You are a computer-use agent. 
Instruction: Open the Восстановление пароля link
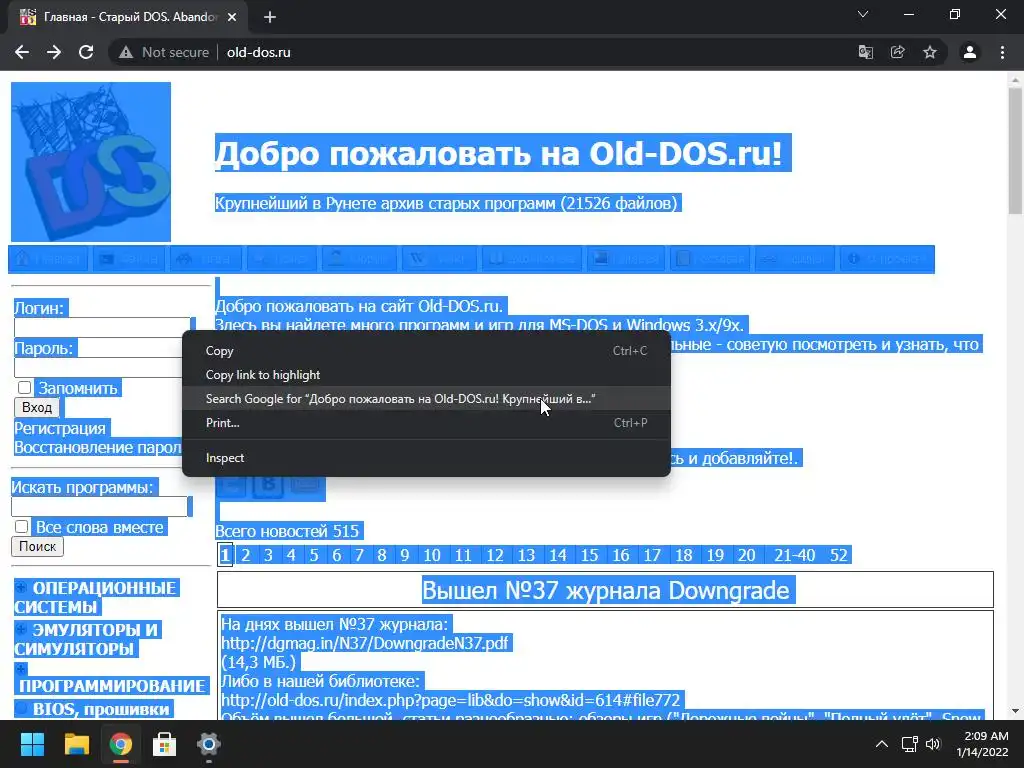[x=98, y=447]
